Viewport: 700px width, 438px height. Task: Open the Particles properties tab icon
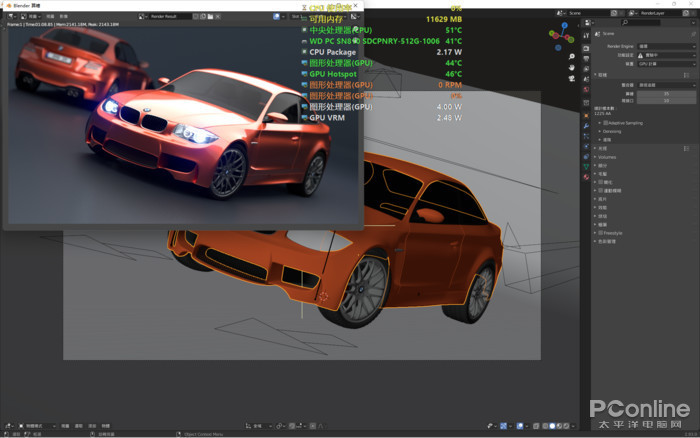pyautogui.click(x=586, y=136)
